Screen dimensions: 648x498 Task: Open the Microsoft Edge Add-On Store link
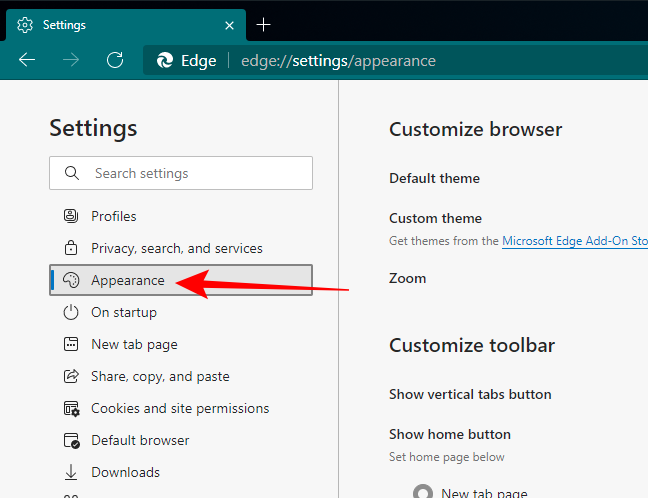click(574, 241)
